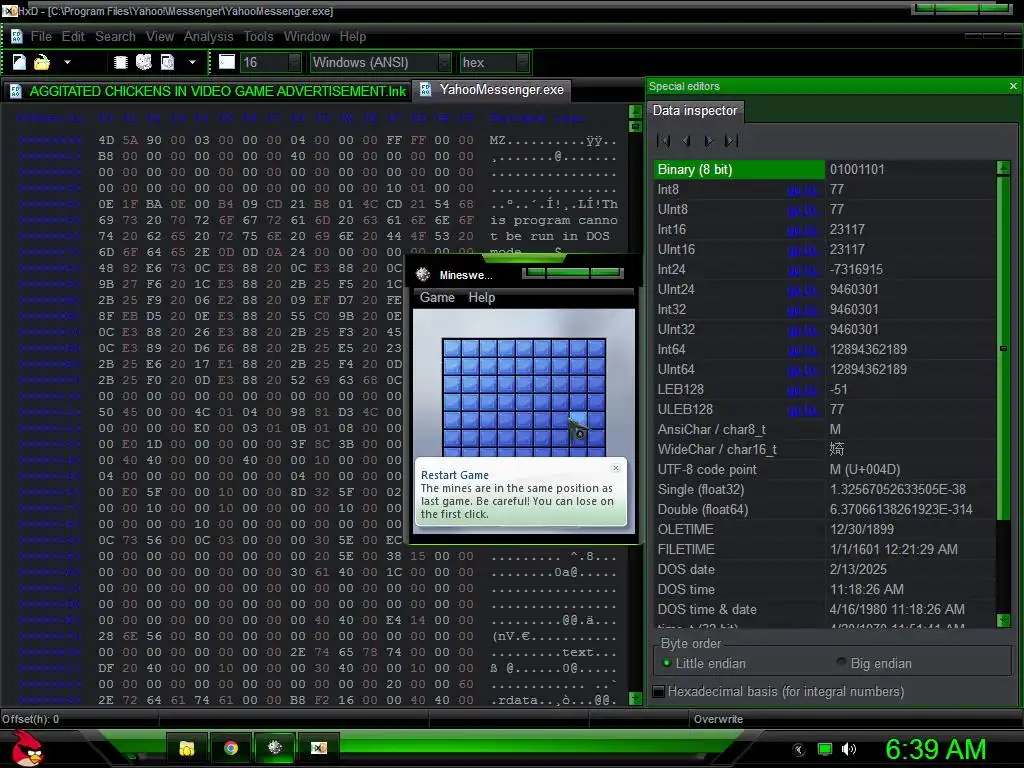The image size is (1024, 768).
Task: Open the File menu
Action: coord(41,37)
